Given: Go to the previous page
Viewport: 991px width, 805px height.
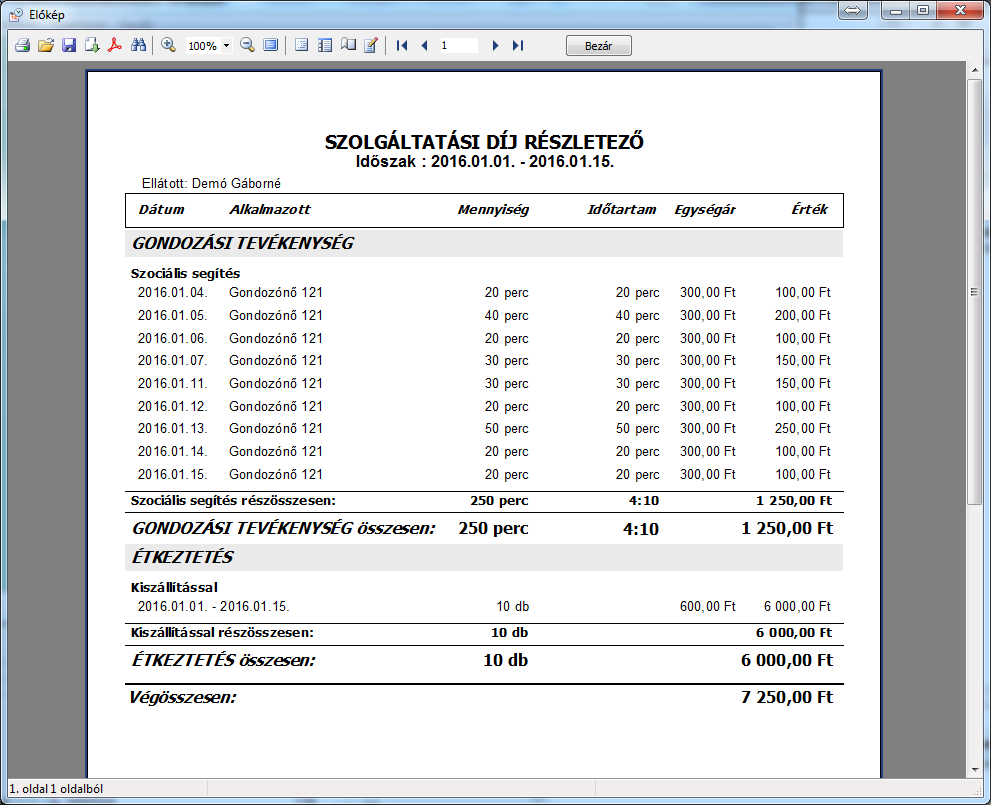Looking at the screenshot, I should tap(424, 45).
